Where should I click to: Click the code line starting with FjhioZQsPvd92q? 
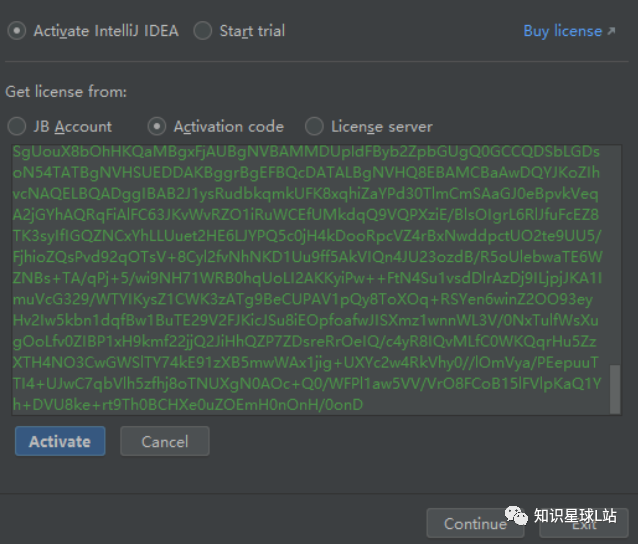[x=308, y=257]
